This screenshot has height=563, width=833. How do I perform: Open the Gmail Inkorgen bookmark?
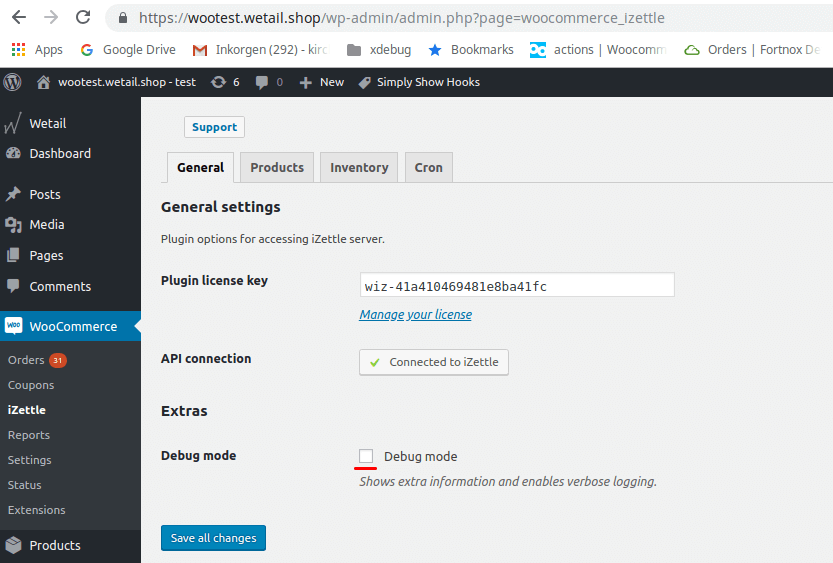click(259, 49)
